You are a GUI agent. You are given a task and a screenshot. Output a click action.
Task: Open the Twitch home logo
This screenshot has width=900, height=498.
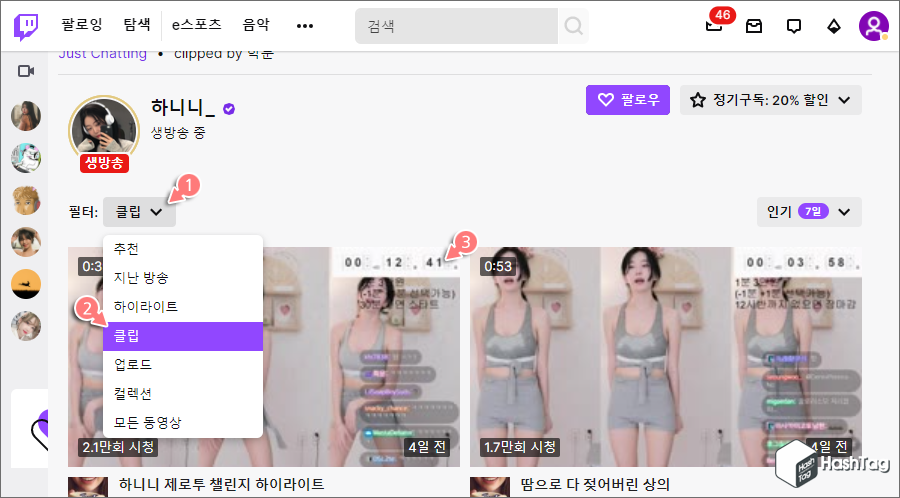tap(26, 26)
